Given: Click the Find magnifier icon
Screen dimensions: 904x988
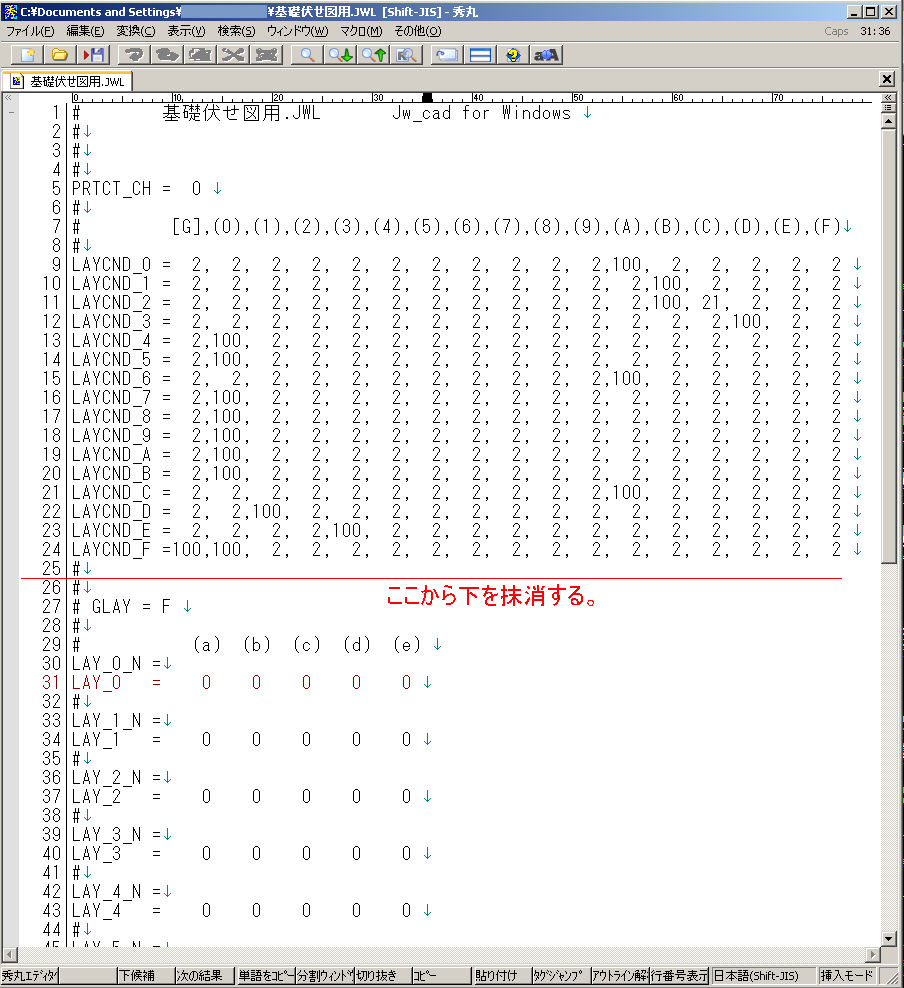Looking at the screenshot, I should (308, 54).
